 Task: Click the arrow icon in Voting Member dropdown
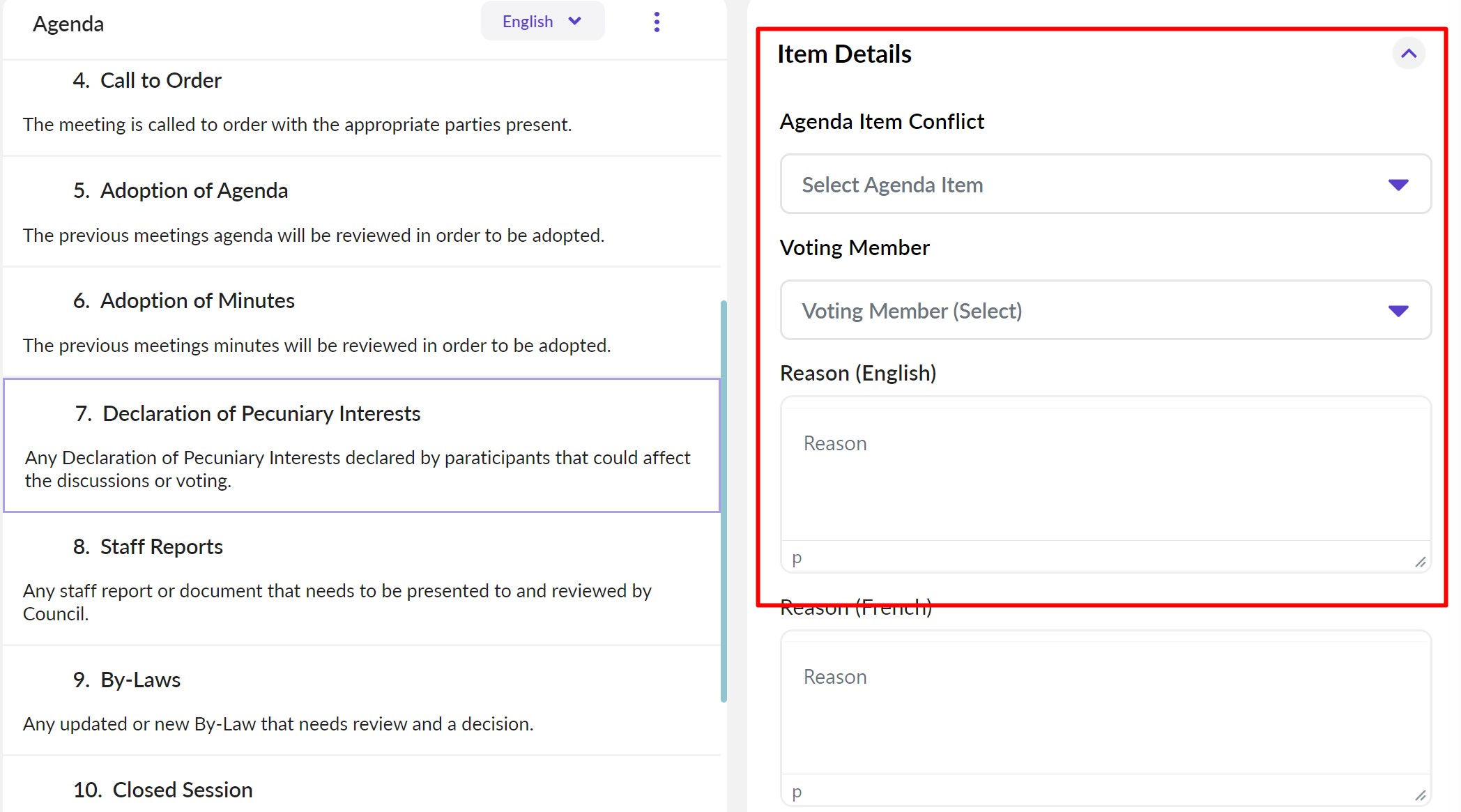pos(1398,311)
